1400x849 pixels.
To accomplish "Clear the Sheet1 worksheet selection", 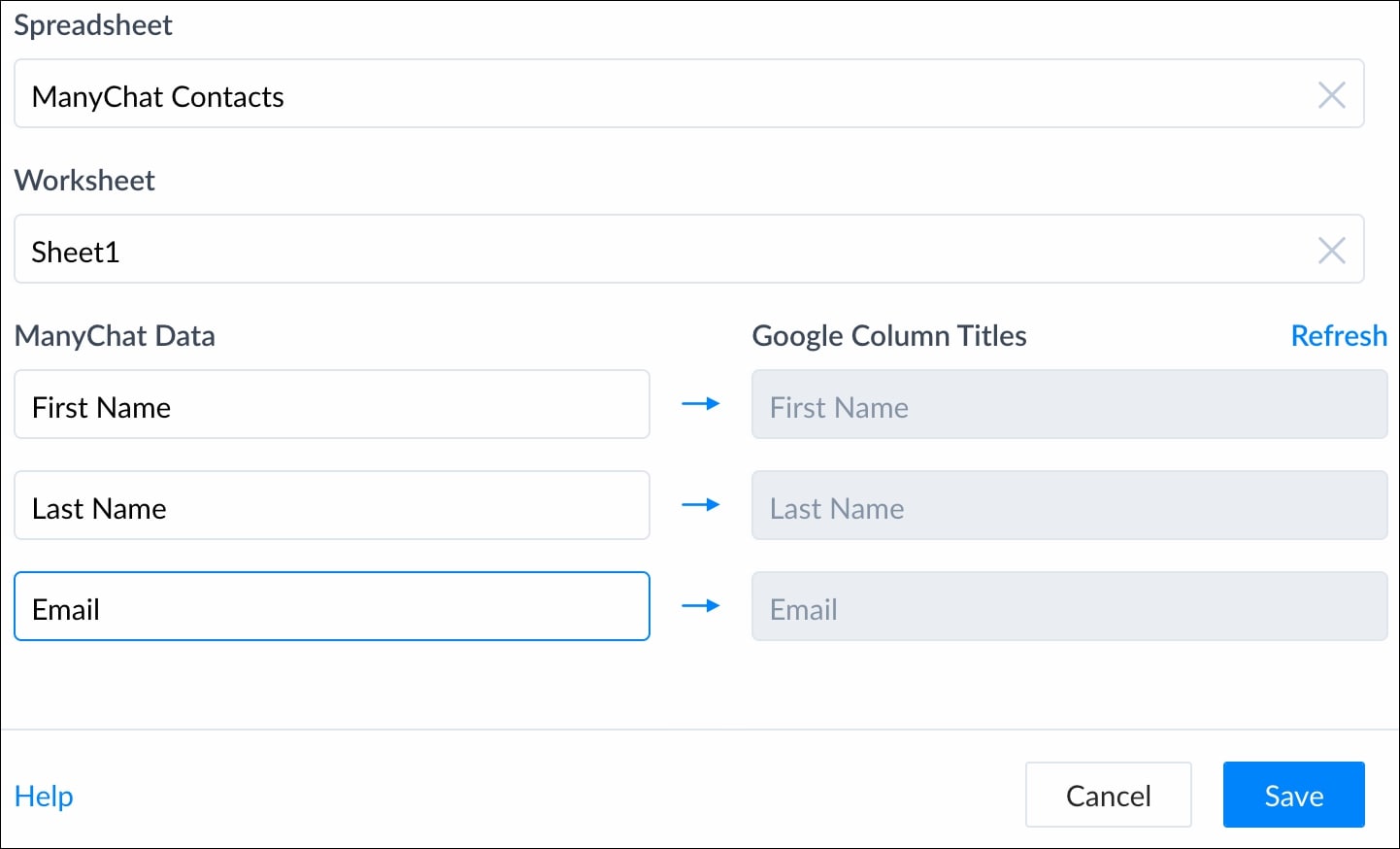I will click(1331, 250).
